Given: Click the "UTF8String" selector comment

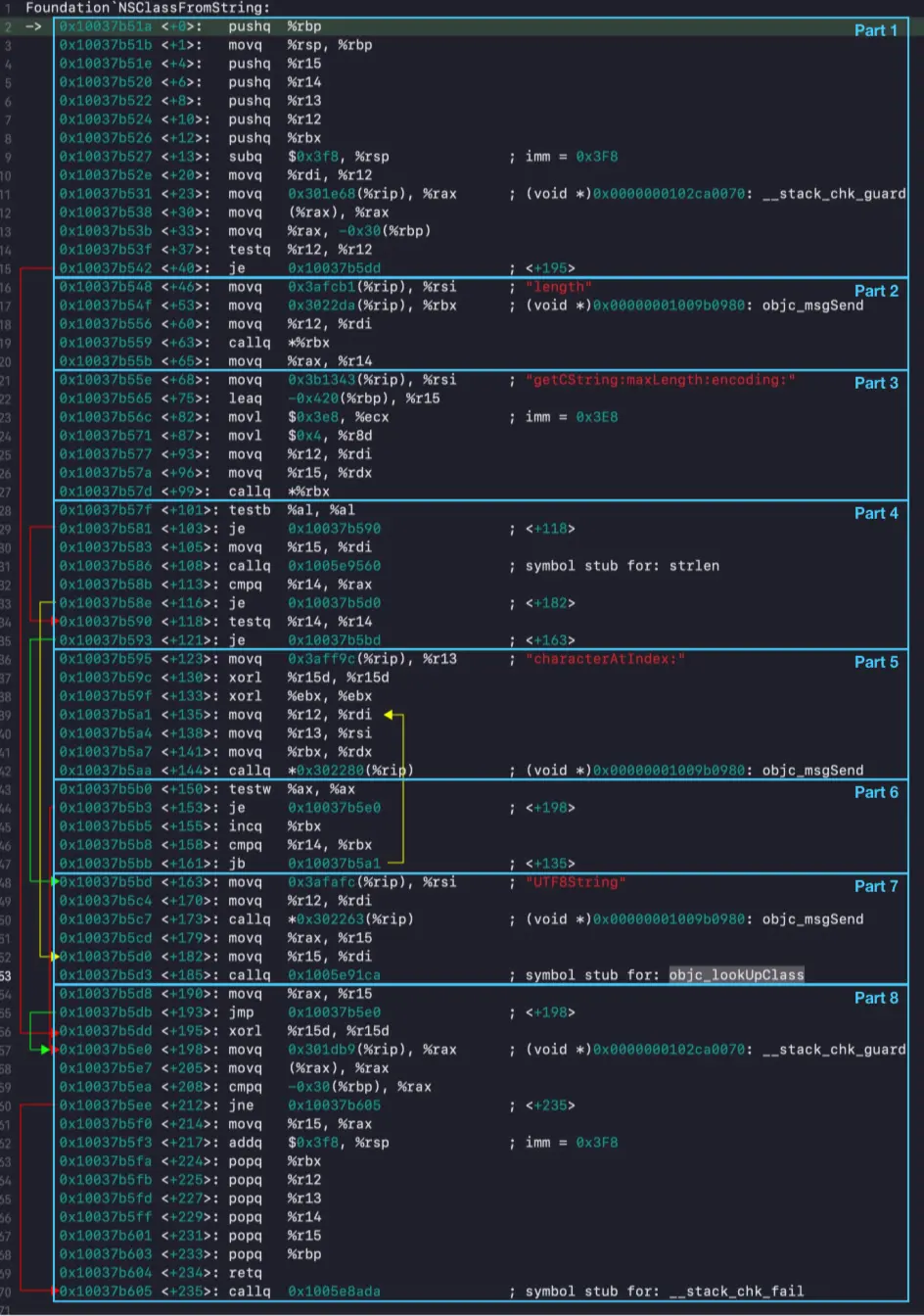Looking at the screenshot, I should tap(576, 882).
